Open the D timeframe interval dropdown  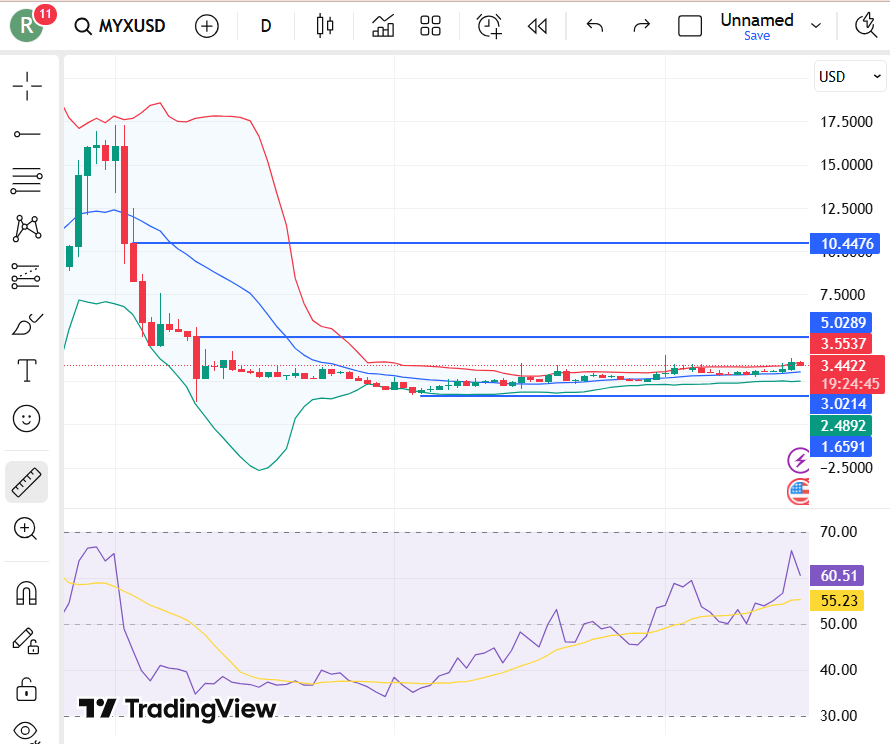click(x=265, y=26)
